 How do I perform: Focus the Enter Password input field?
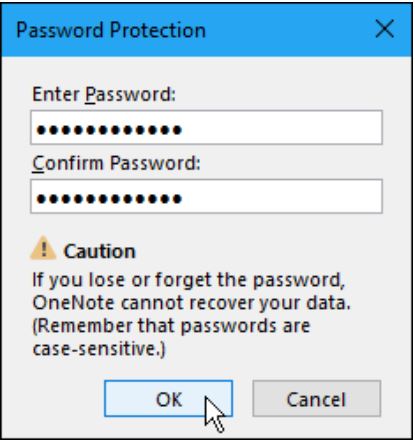pos(206,127)
